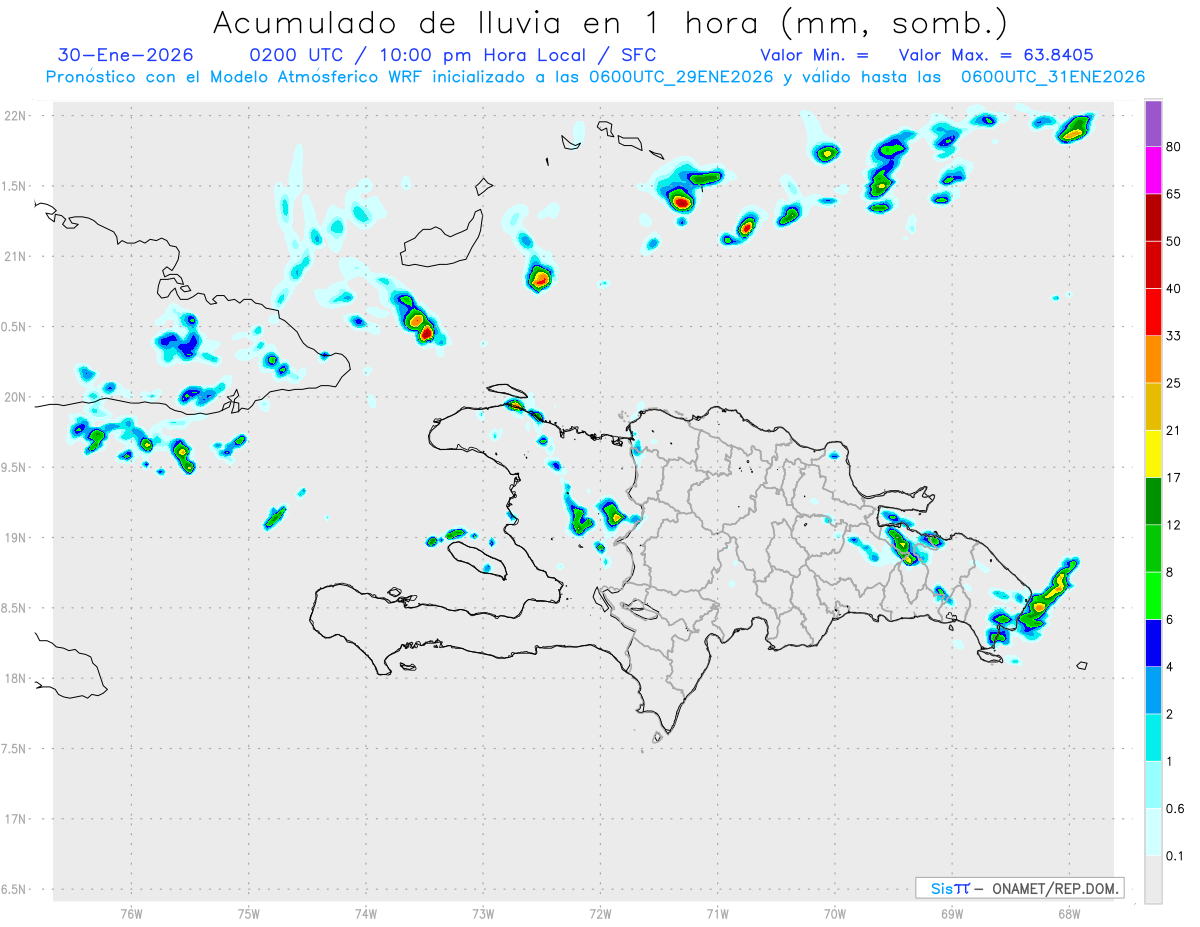Viewport: 1200px width, 927px height.
Task: Click the '68W' longitude label
Action: click(1069, 914)
